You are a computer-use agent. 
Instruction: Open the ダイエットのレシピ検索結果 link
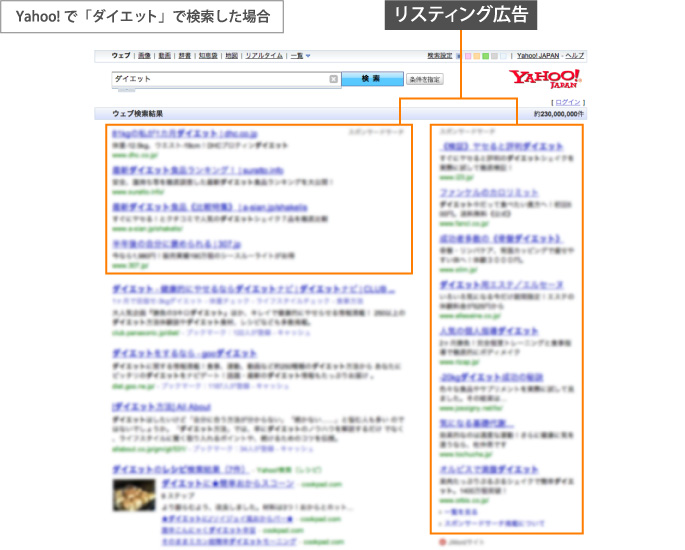pyautogui.click(x=180, y=470)
